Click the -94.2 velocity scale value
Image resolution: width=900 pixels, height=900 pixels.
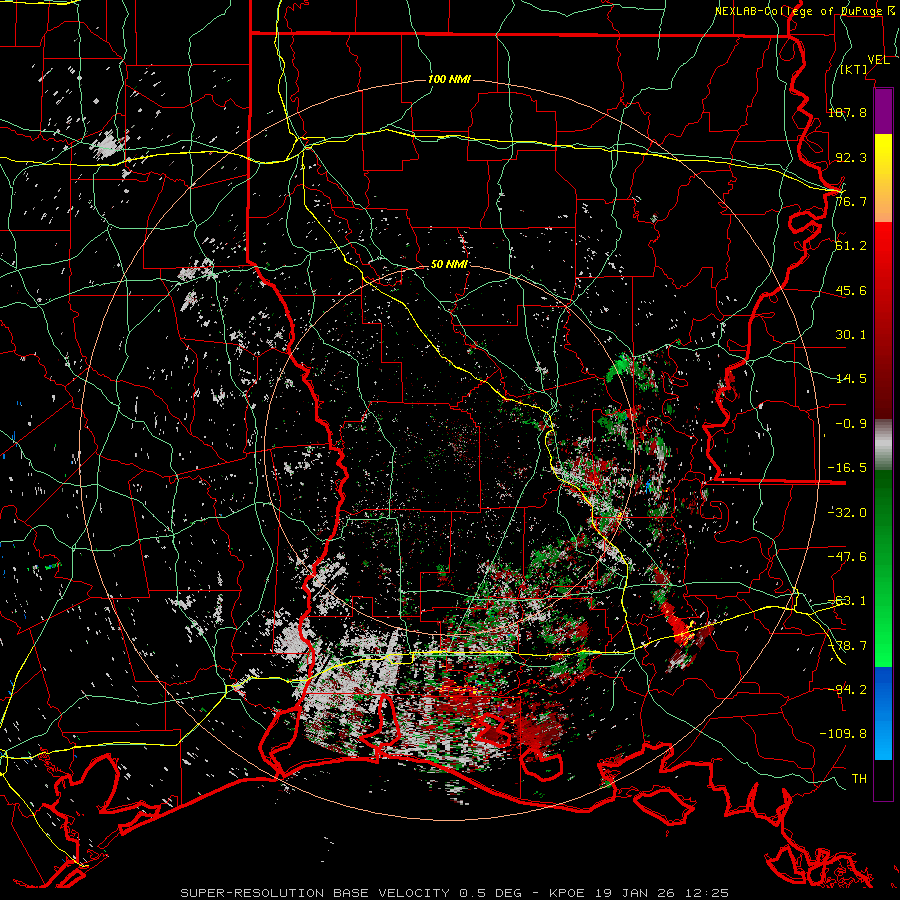847,690
